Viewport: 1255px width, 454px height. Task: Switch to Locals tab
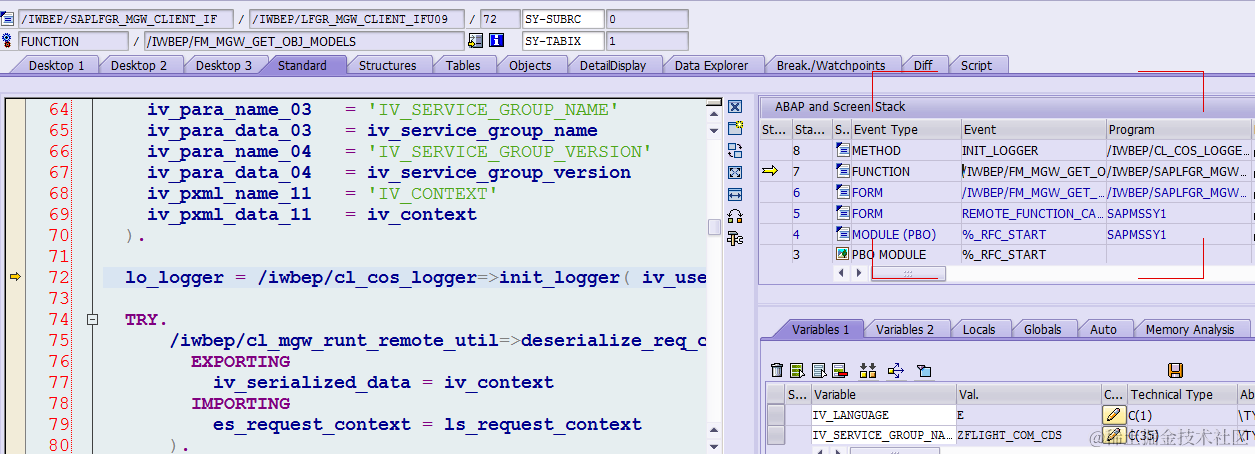click(x=979, y=329)
